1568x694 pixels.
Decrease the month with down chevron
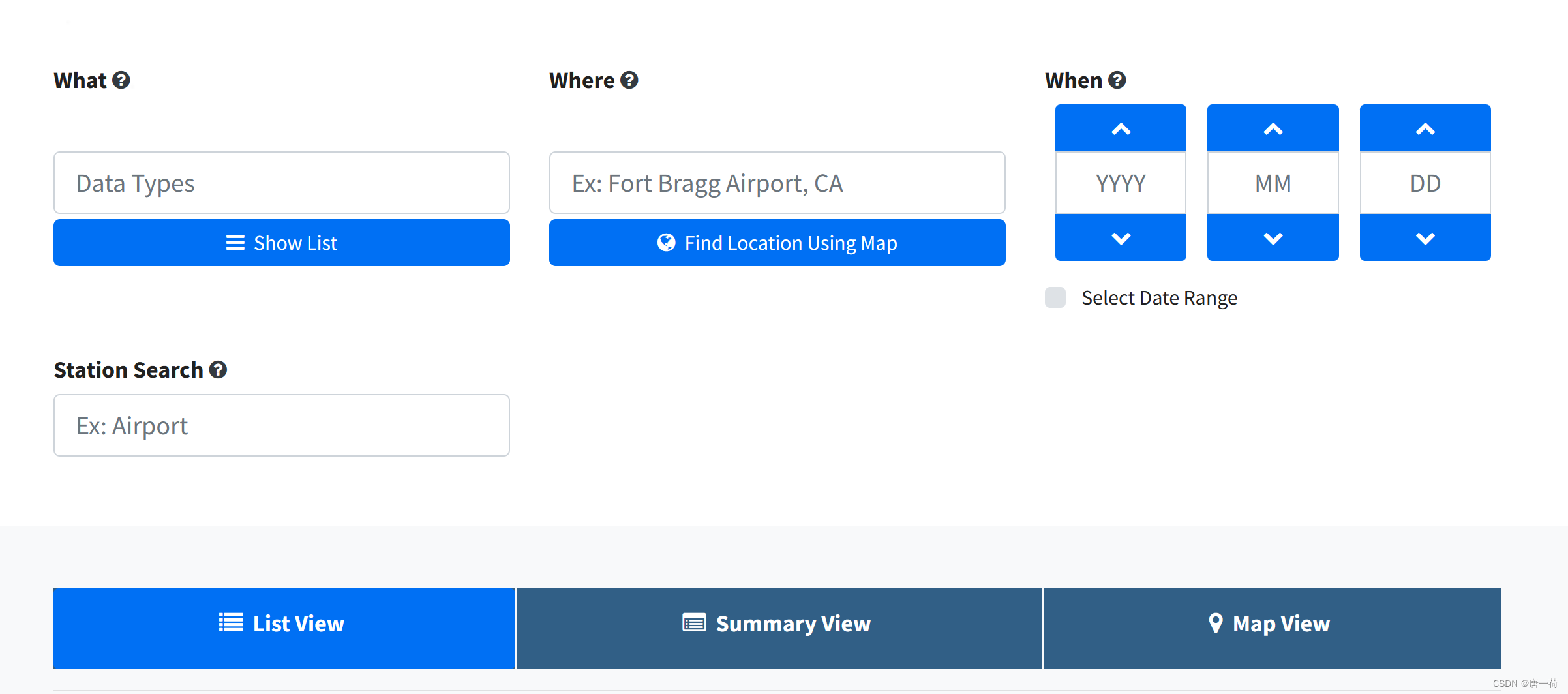tap(1273, 238)
